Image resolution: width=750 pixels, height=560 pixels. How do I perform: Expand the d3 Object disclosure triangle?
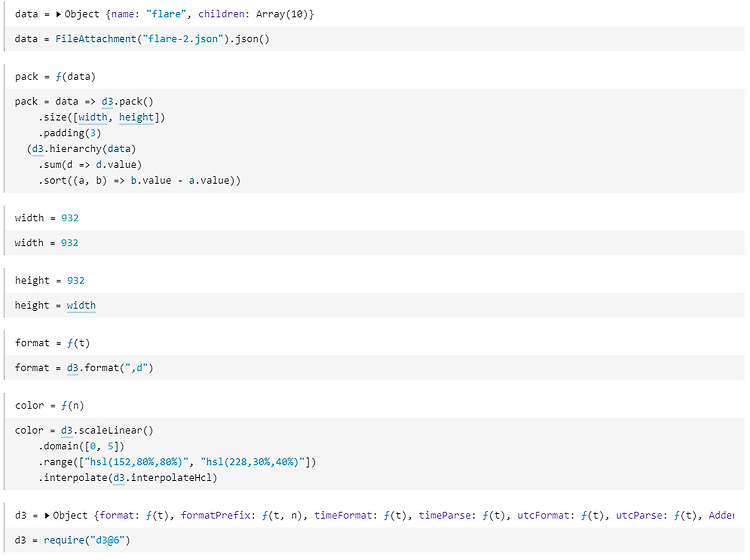point(47,516)
